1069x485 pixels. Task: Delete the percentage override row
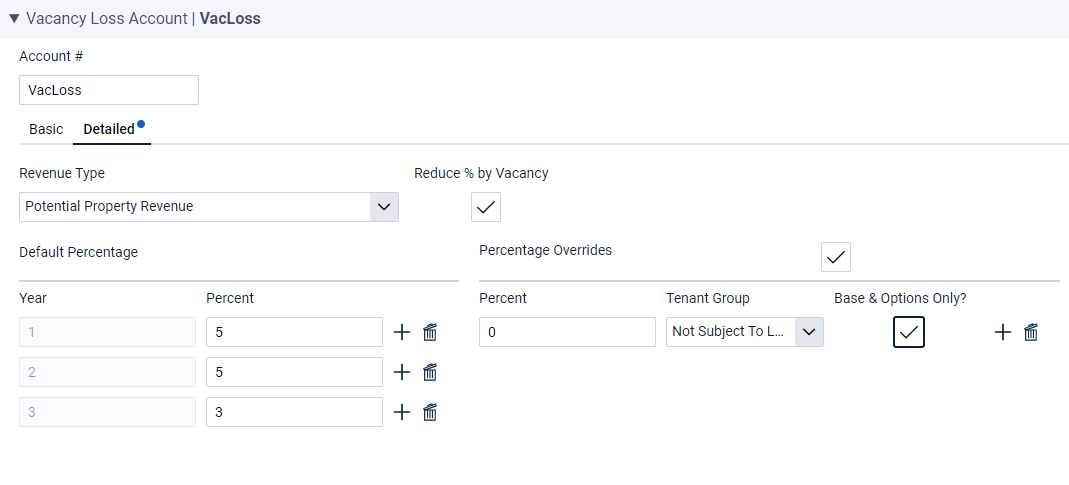pos(1031,332)
